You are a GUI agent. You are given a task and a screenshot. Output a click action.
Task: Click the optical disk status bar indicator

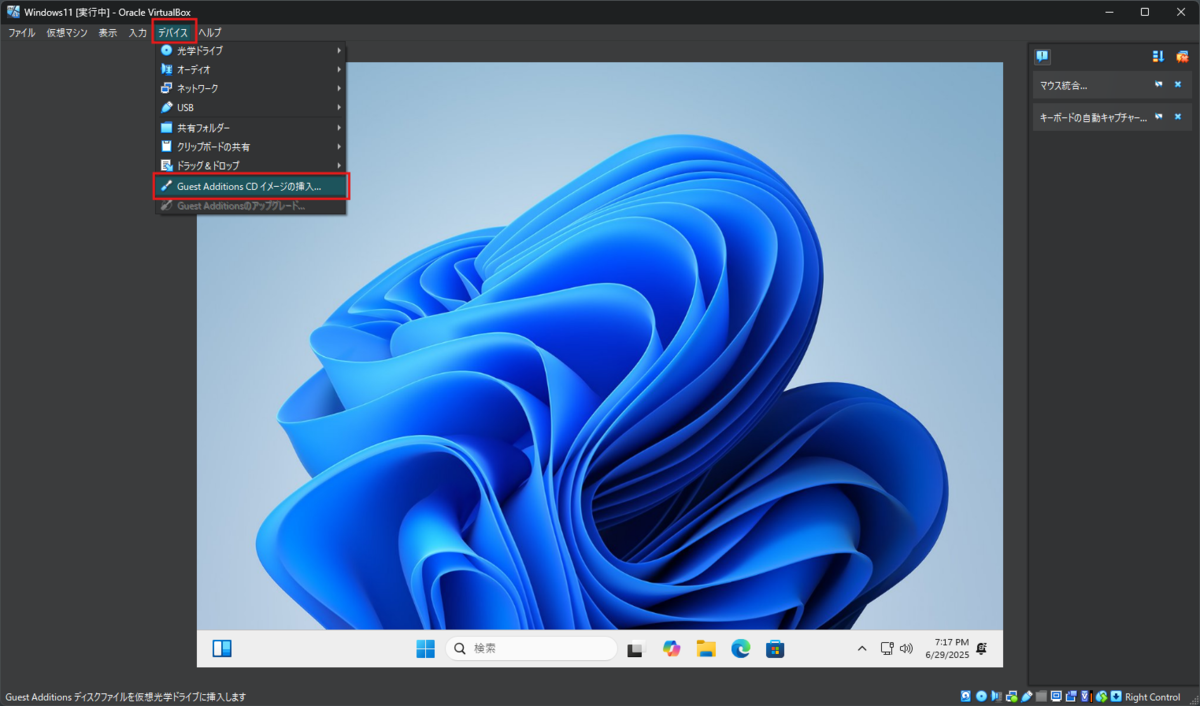981,696
